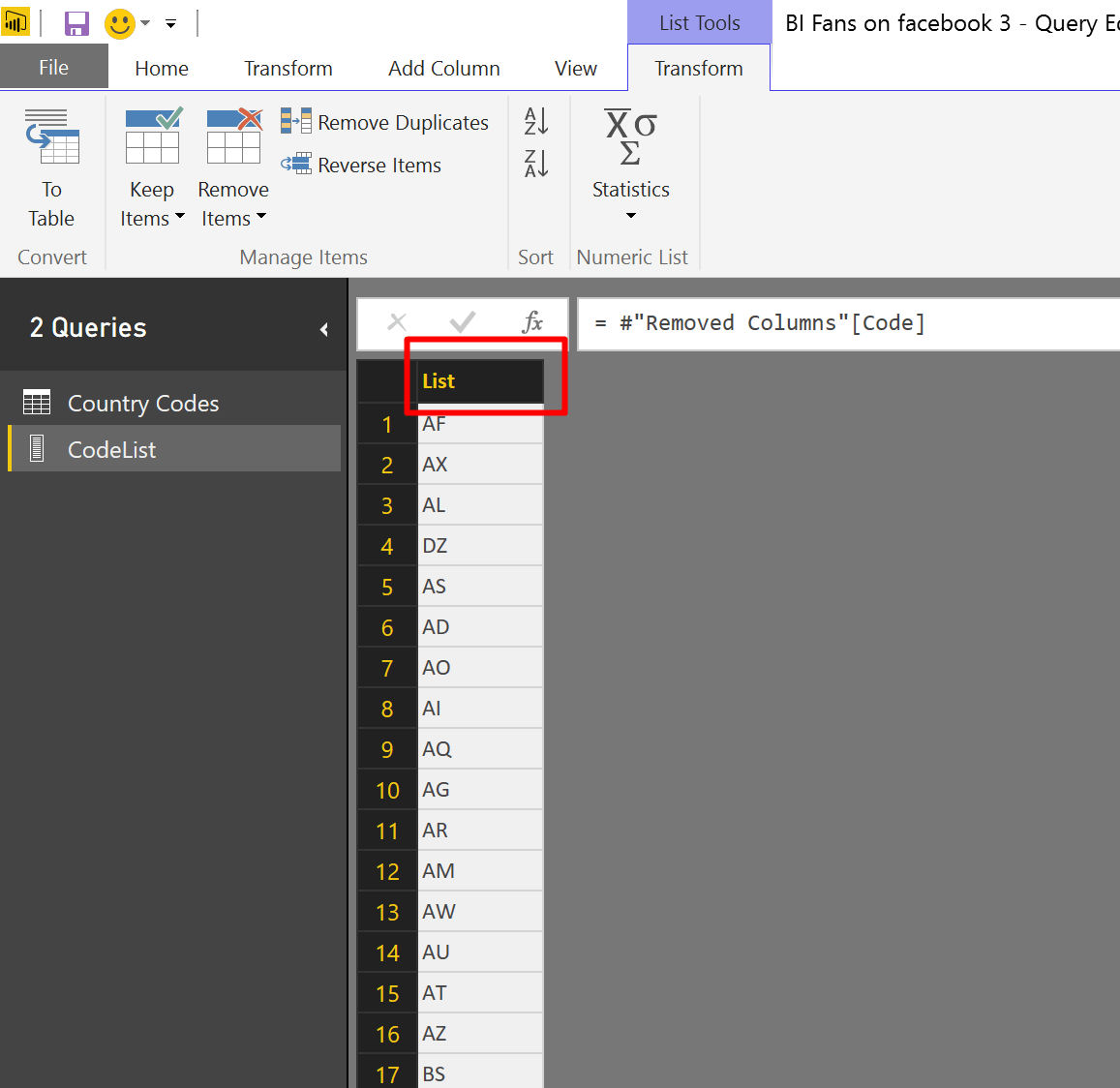Click the smiley feedback icon
This screenshot has height=1088, width=1120.
(119, 23)
